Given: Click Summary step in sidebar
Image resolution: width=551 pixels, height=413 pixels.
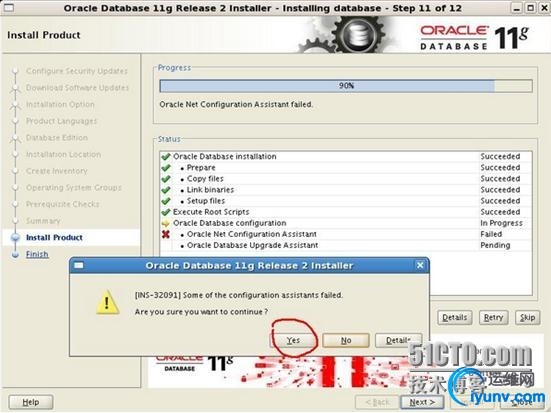Looking at the screenshot, I should click(43, 221).
